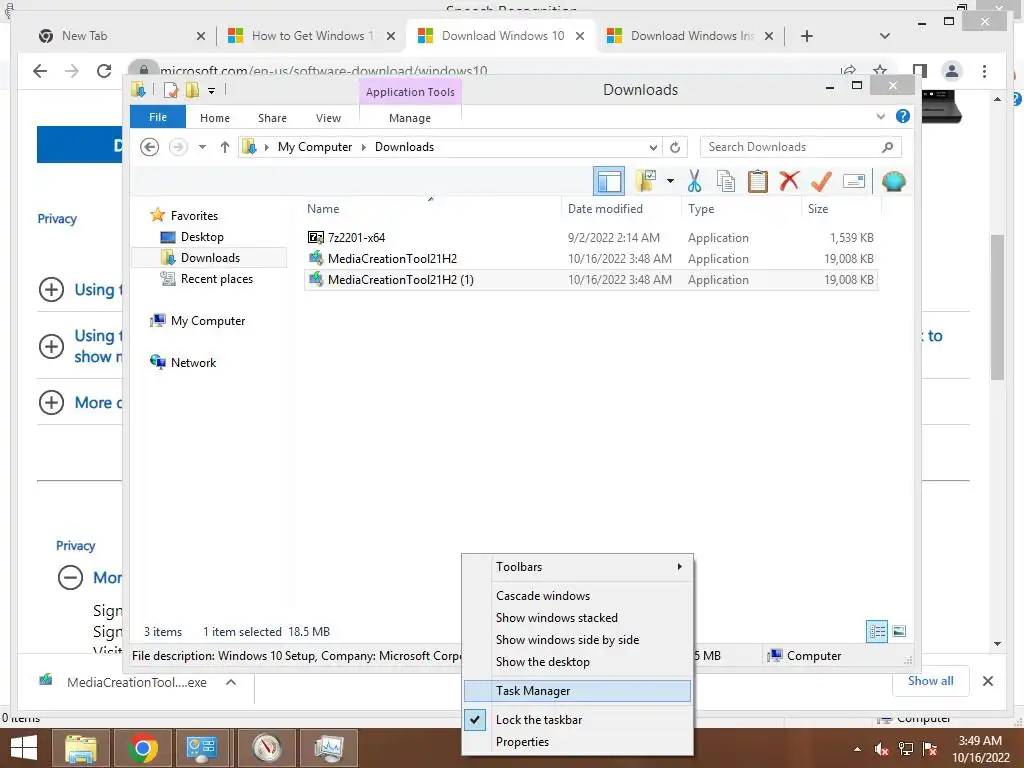1024x768 pixels.
Task: Open the recent locations dropdown arrow
Action: point(202,147)
